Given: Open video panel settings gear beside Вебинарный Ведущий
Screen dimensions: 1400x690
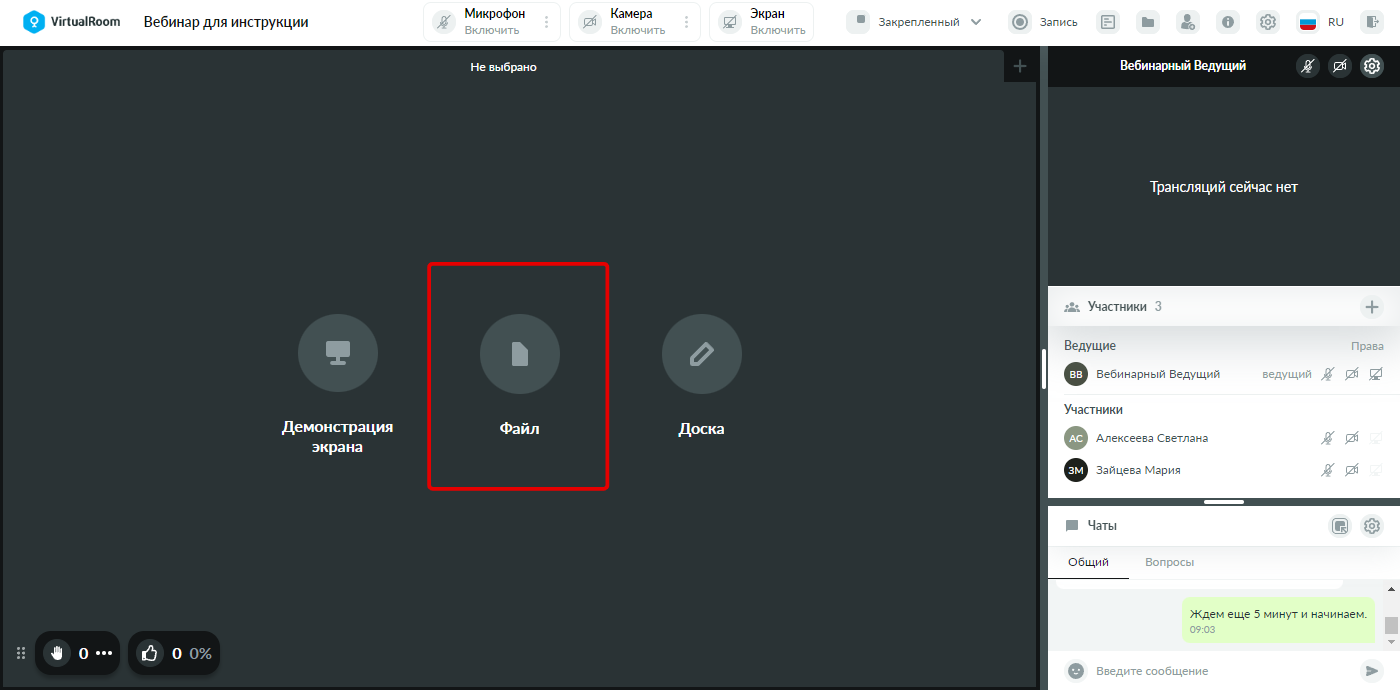Looking at the screenshot, I should (1372, 66).
